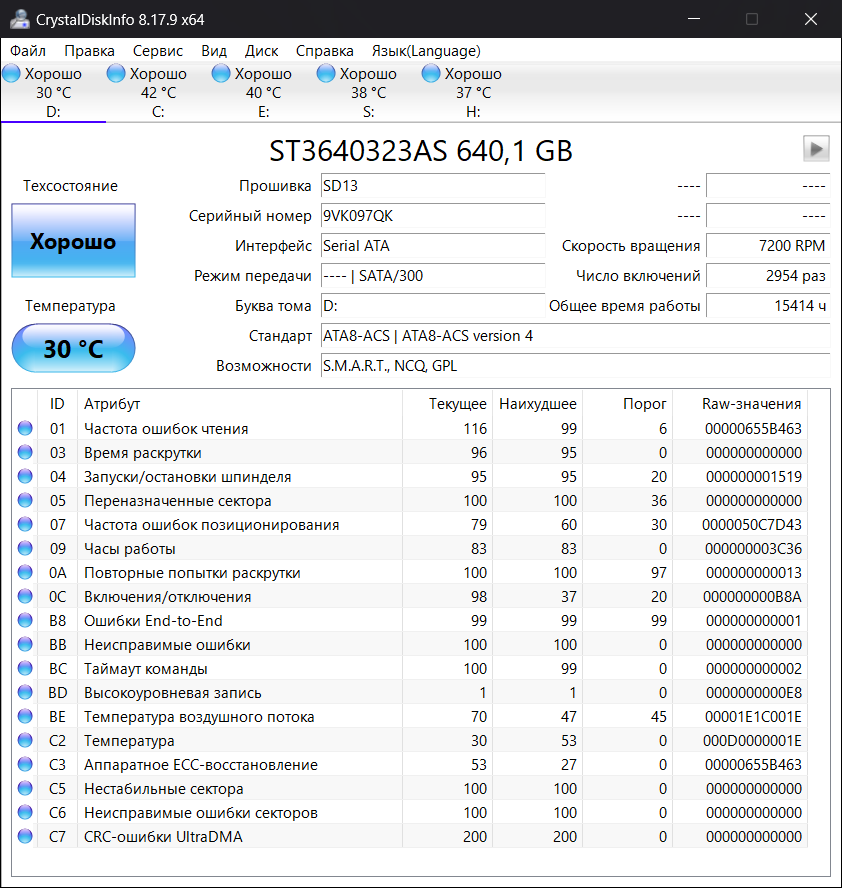Click status icon for attribute C2
Screen dimensions: 842x888
pos(25,740)
